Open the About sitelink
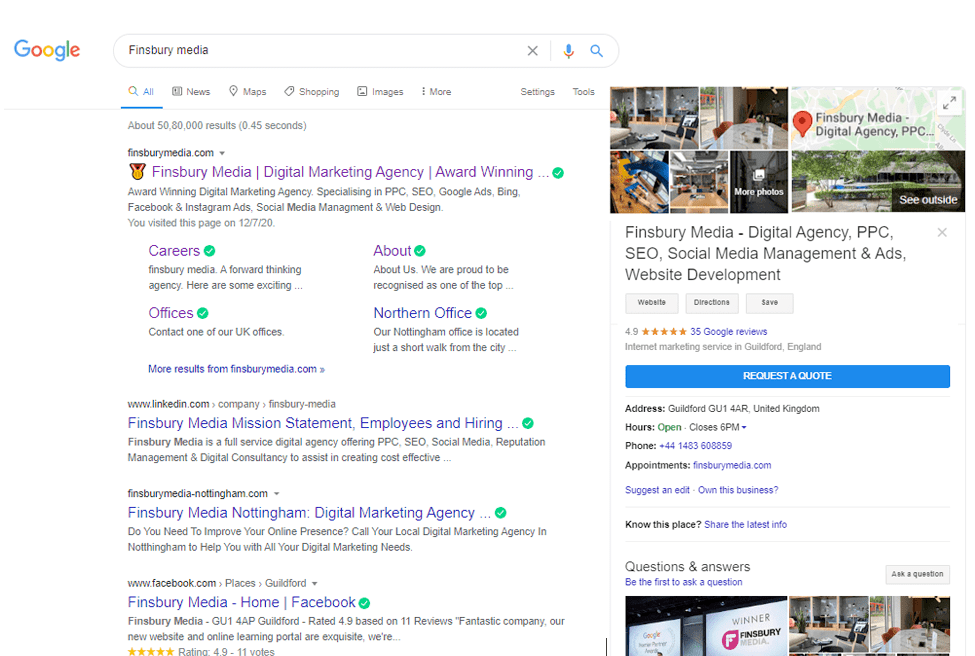The height and width of the screenshot is (656, 975). 392,251
